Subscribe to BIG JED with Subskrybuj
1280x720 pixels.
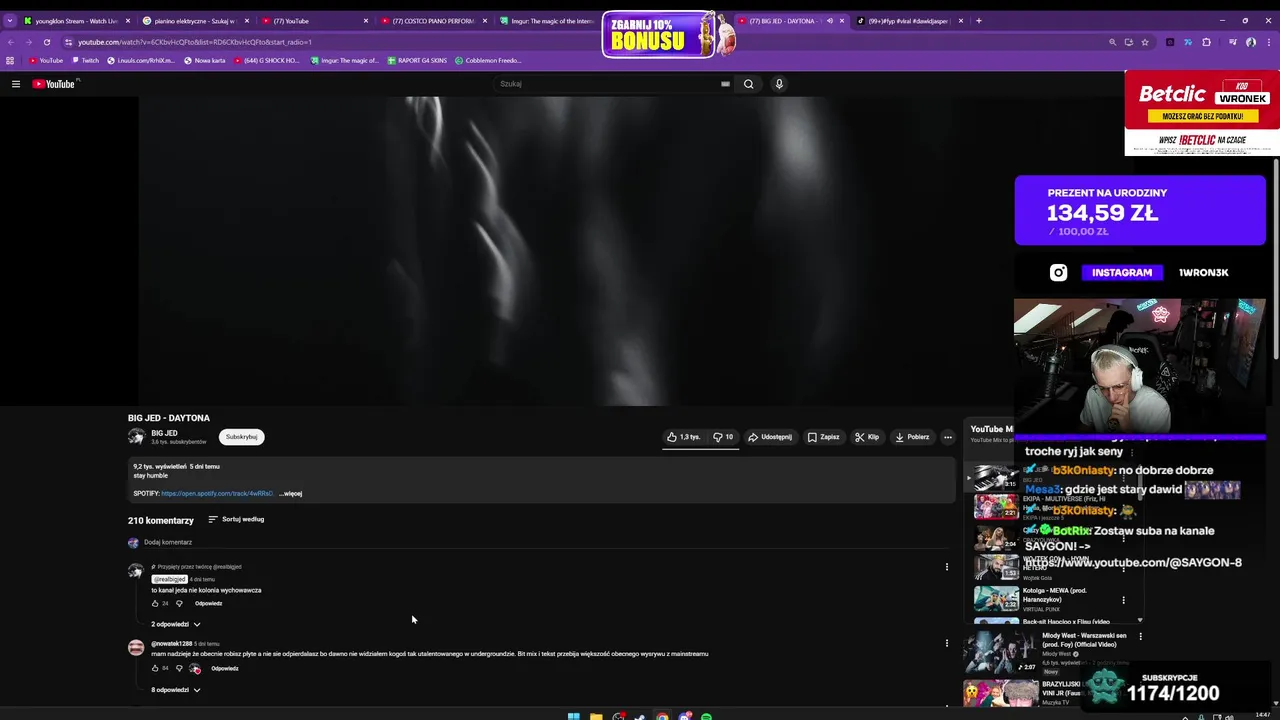tap(242, 437)
